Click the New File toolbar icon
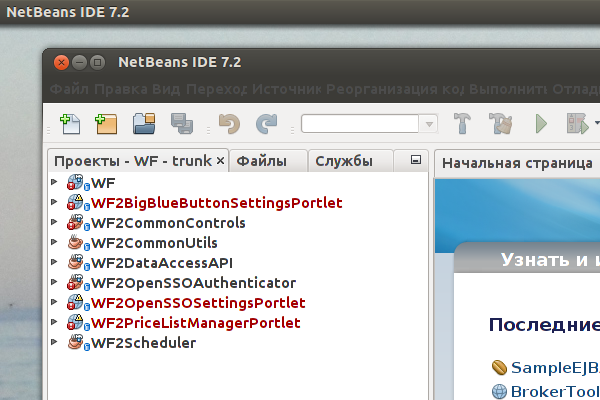Screen dimensions: 600x400 click(70, 124)
